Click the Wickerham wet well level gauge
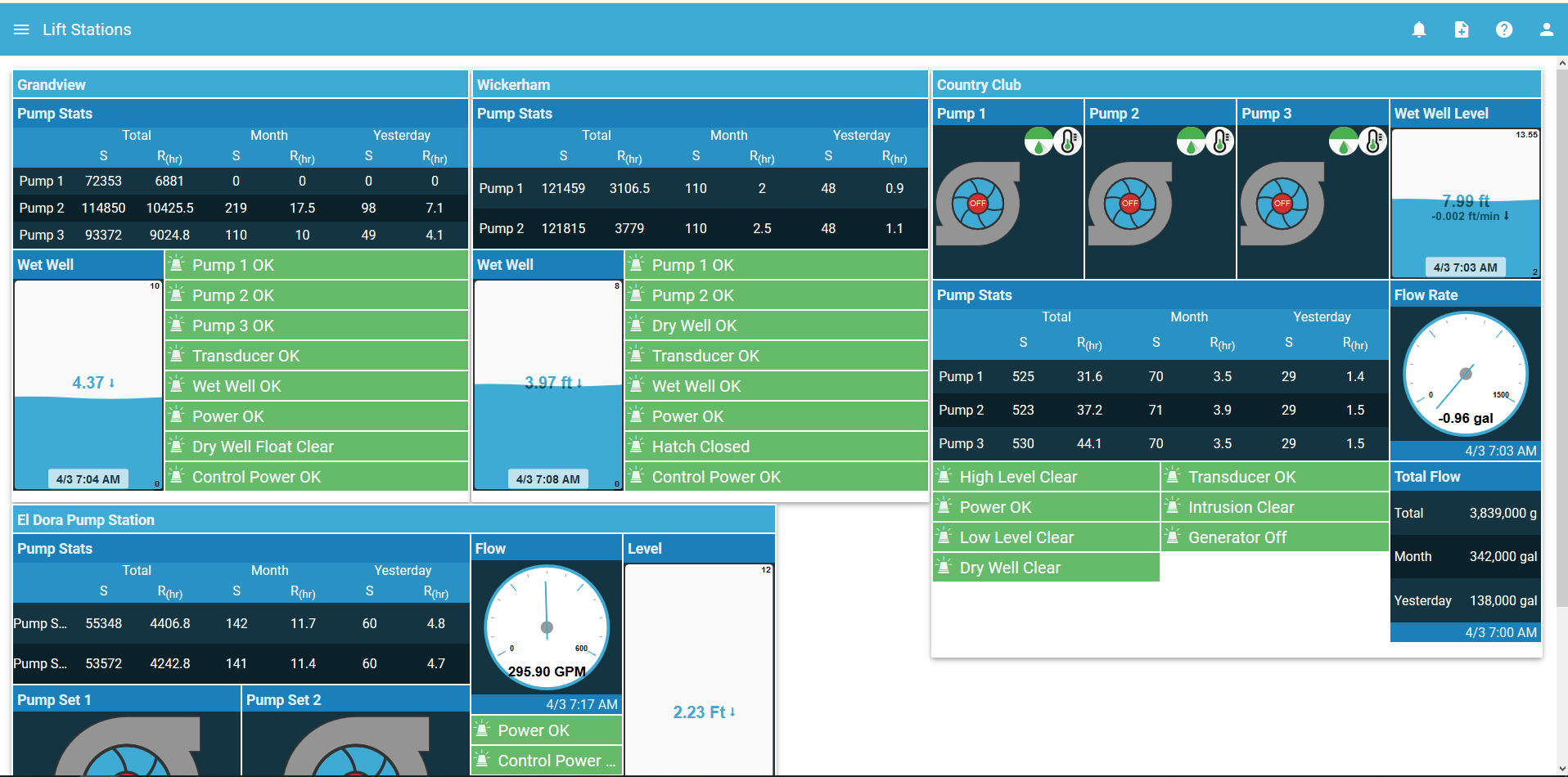1568x777 pixels. (548, 385)
